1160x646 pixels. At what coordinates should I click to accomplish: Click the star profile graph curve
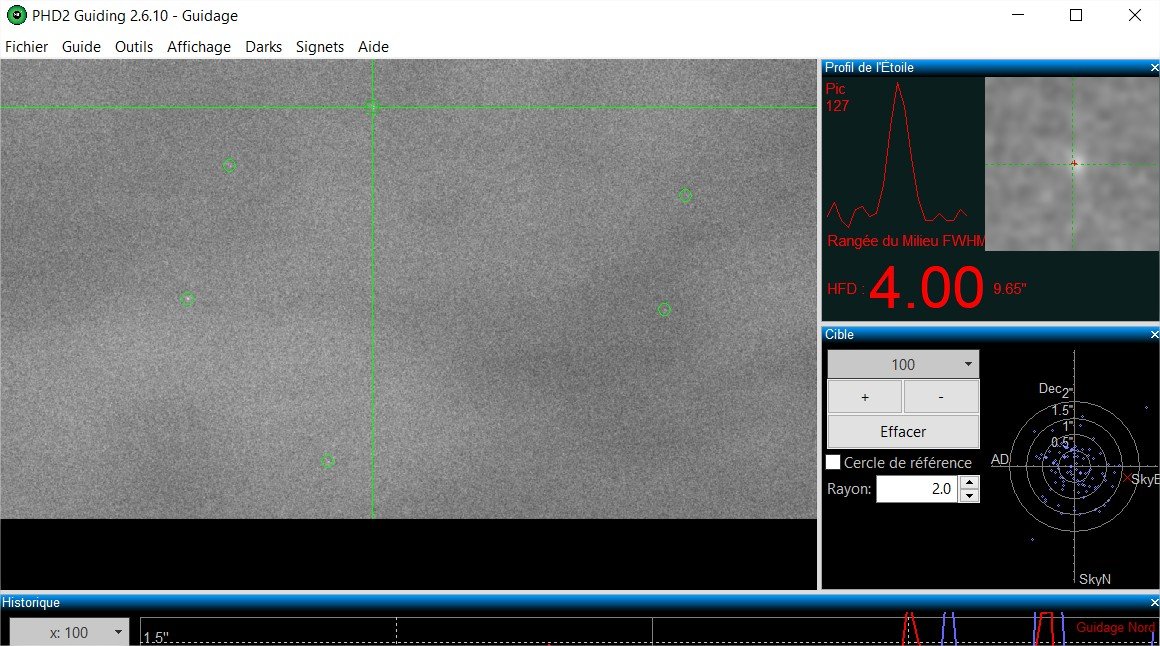[897, 154]
